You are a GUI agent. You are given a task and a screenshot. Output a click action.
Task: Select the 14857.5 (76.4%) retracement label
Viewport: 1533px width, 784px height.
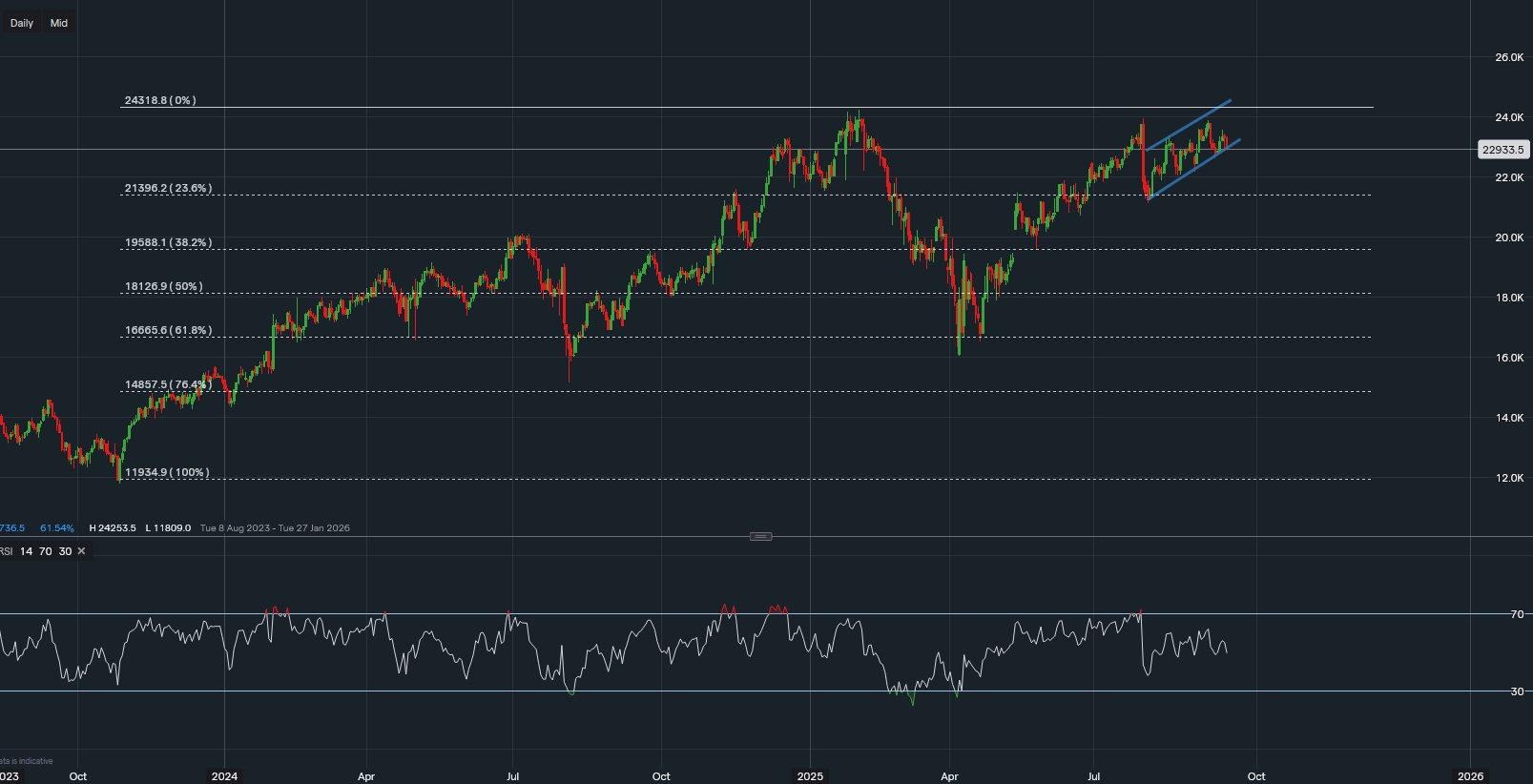click(168, 384)
